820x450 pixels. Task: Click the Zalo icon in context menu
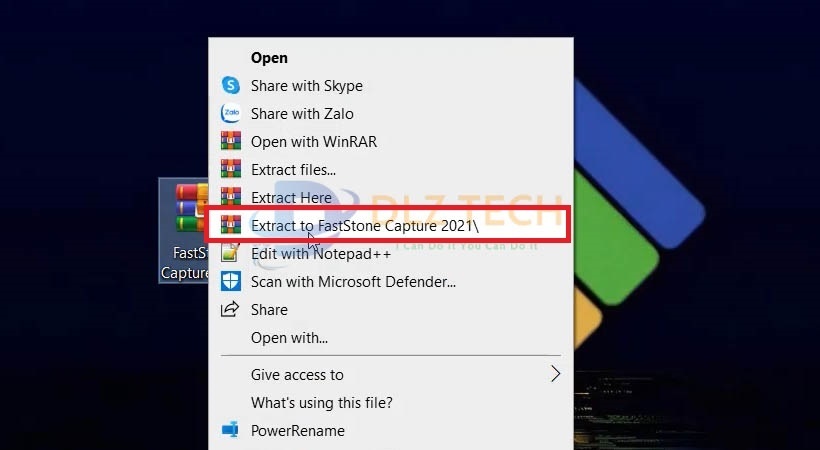pos(231,114)
